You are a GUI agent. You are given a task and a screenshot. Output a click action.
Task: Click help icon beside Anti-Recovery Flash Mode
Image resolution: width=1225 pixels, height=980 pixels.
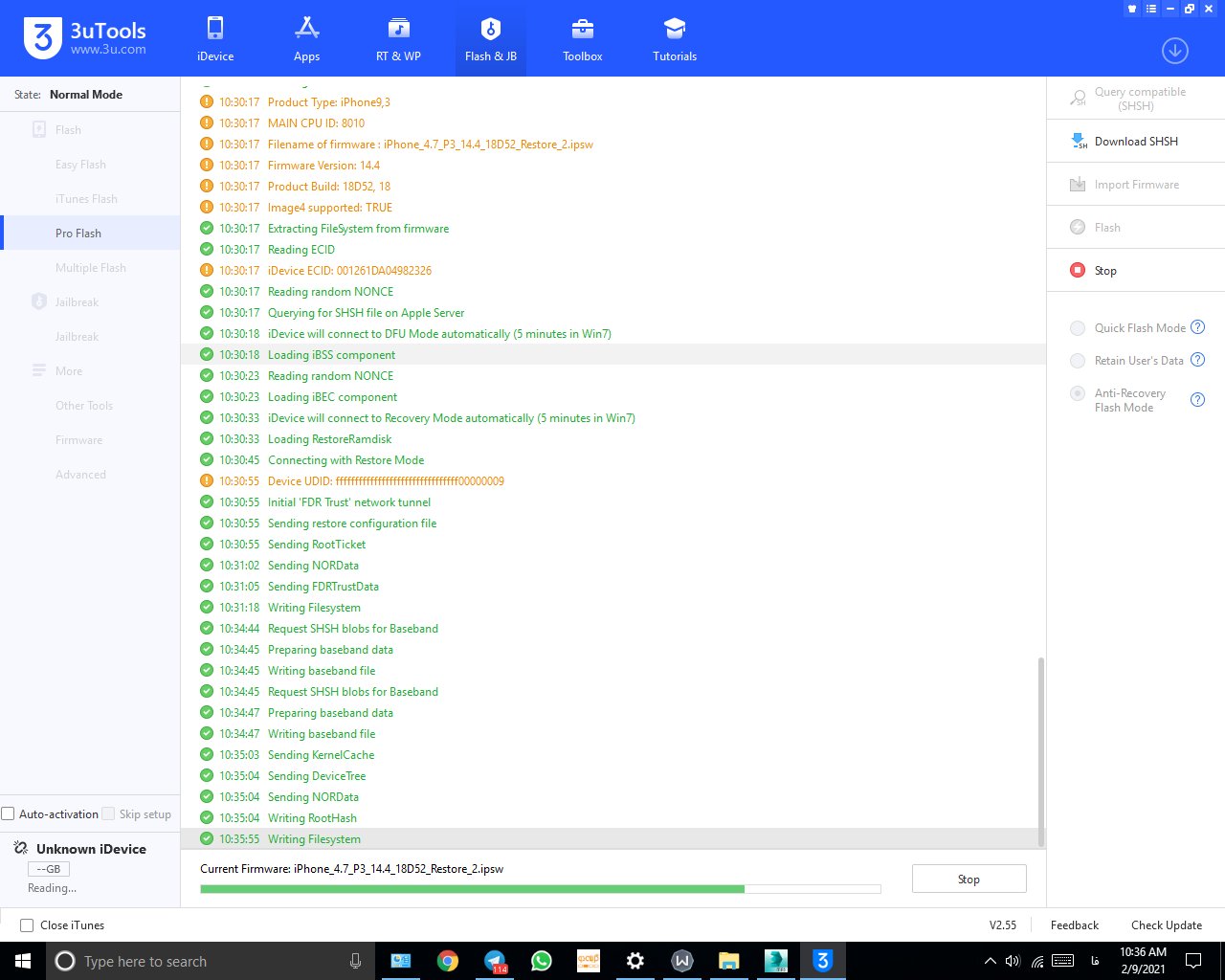pos(1197,400)
